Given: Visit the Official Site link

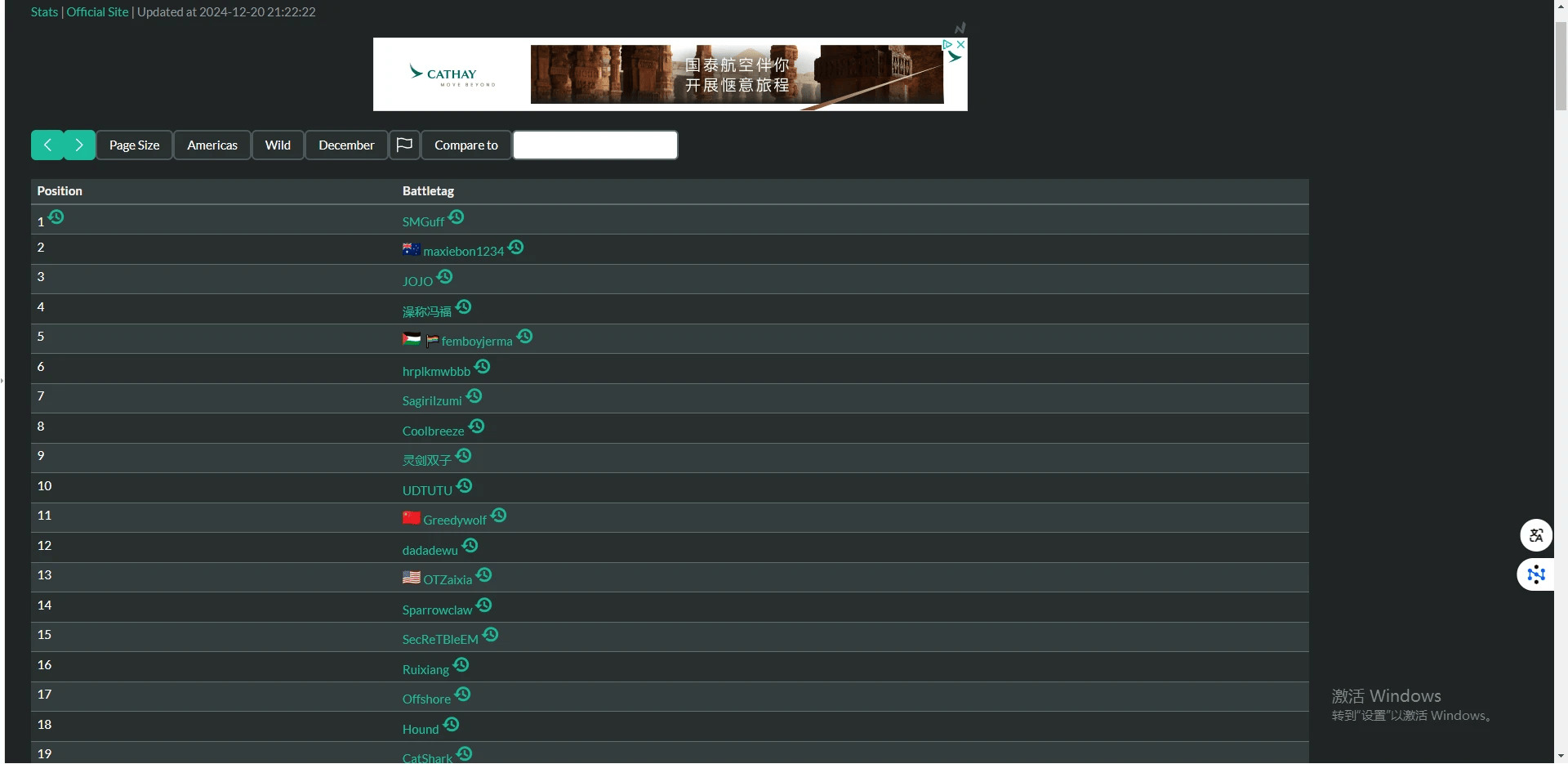Looking at the screenshot, I should 97,12.
